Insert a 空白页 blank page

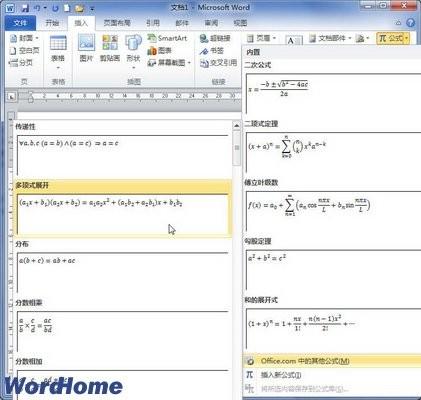click(24, 51)
